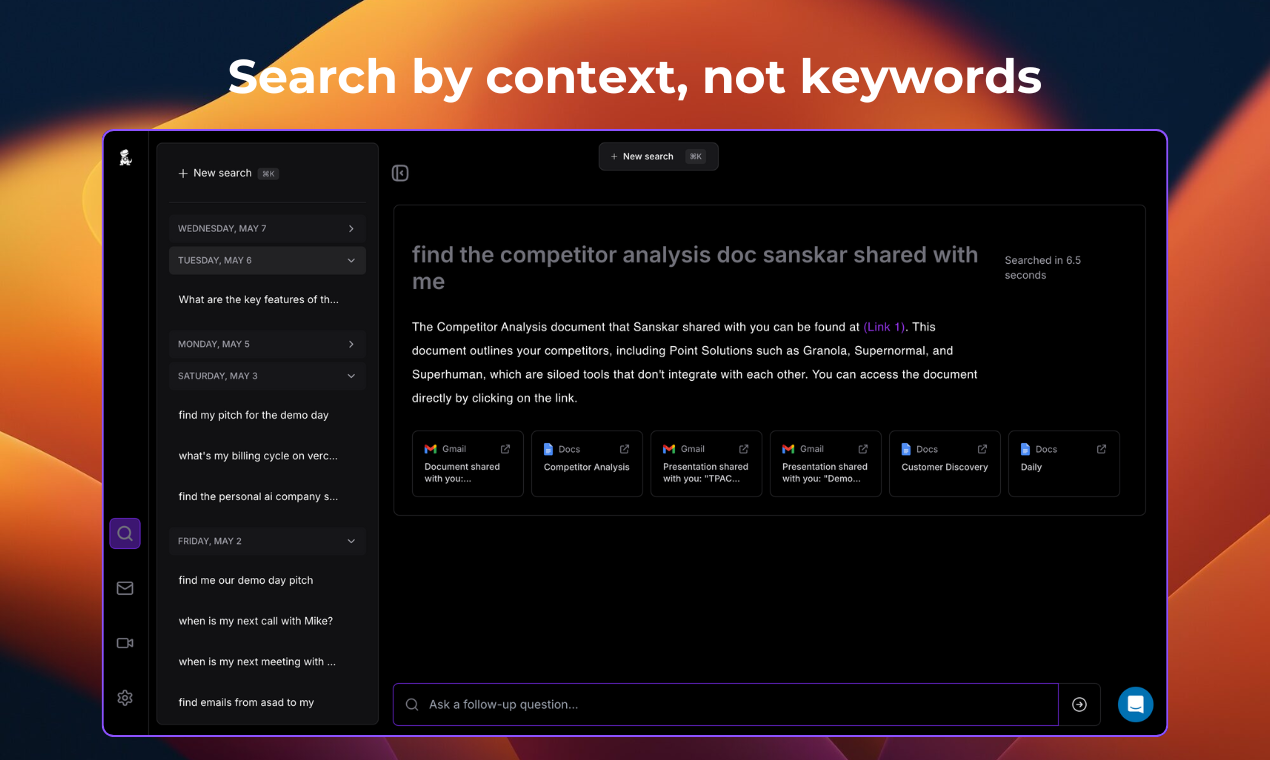Collapse the Tuesday, May 6 section
Viewport: 1270px width, 760px height.
pos(267,260)
